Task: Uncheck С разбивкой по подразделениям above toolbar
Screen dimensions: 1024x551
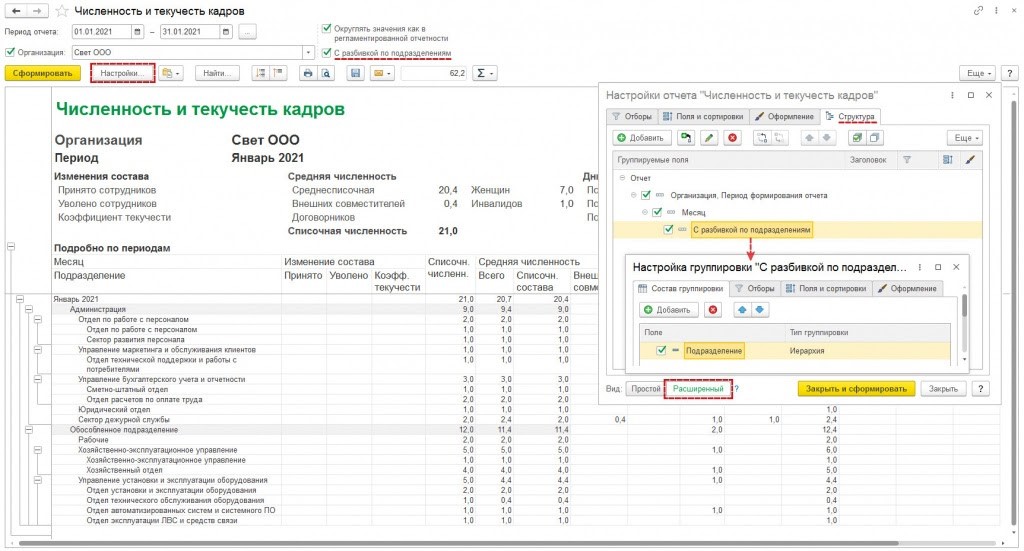Action: point(326,52)
